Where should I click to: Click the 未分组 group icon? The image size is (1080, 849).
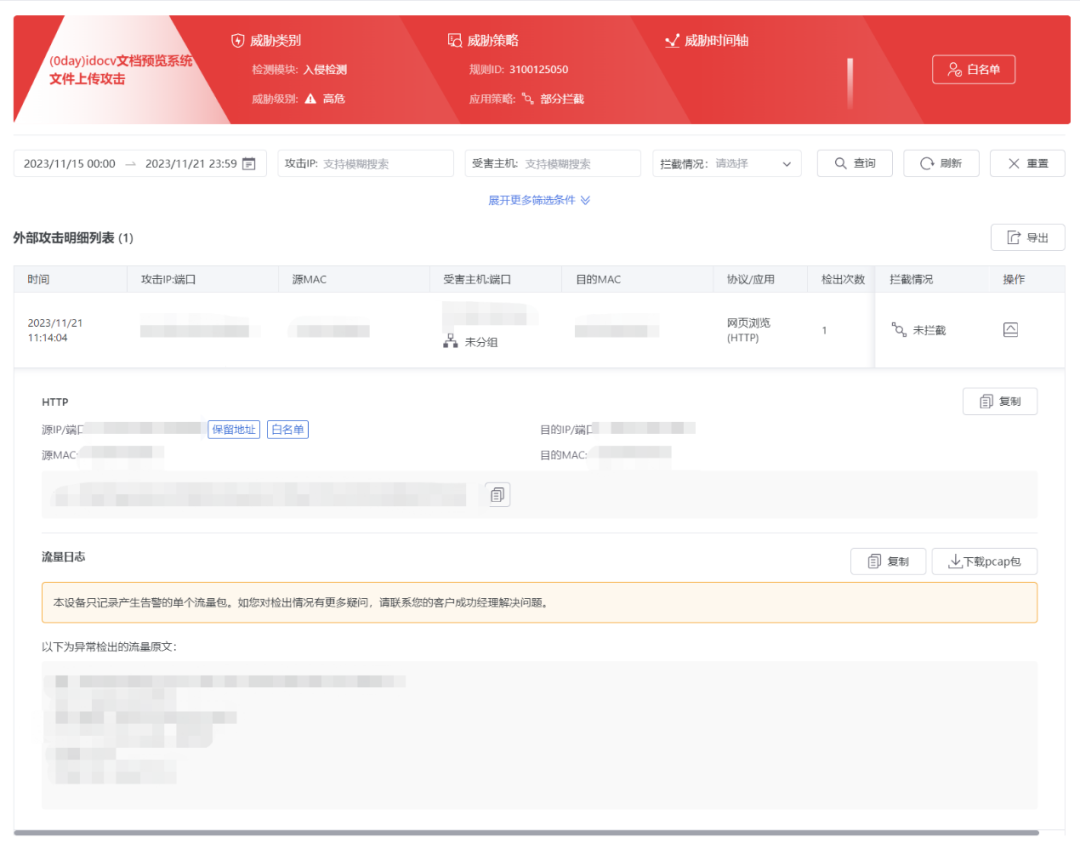pos(450,342)
